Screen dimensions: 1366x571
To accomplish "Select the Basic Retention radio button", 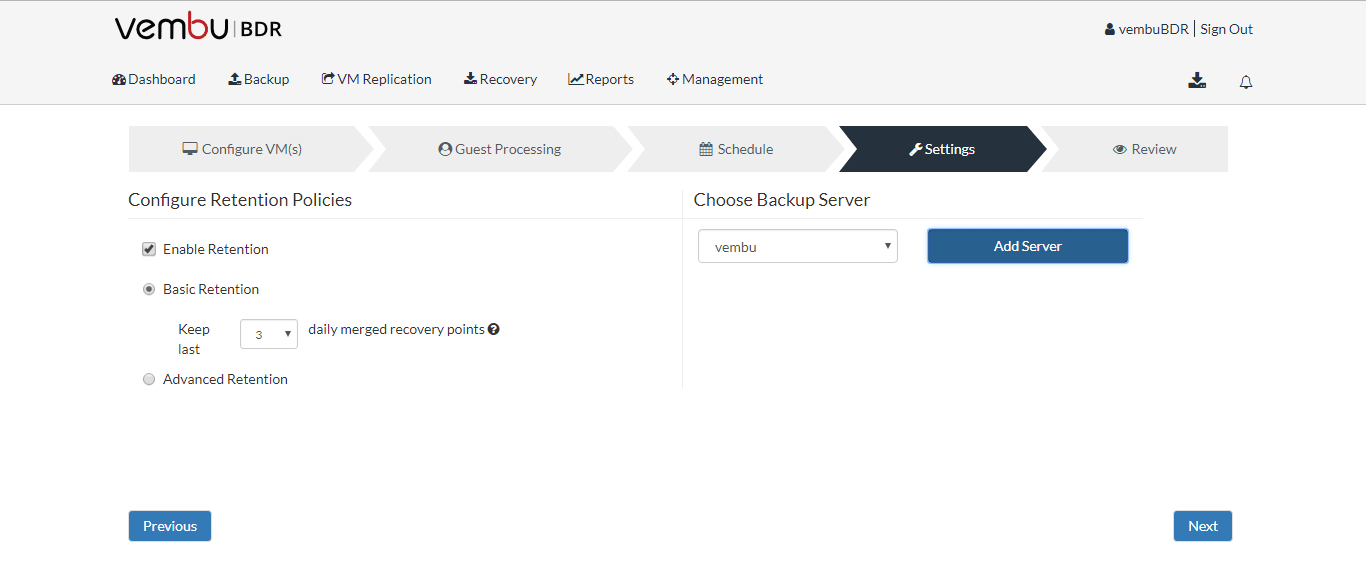I will click(x=149, y=289).
